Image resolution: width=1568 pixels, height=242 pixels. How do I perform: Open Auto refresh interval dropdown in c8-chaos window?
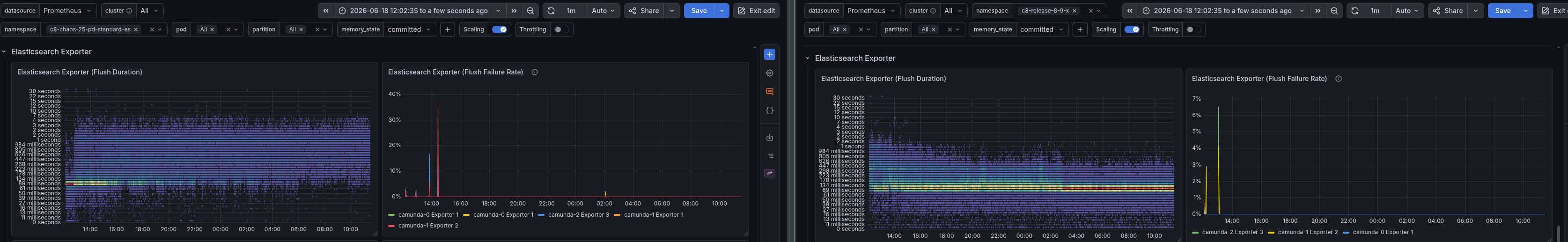click(604, 11)
